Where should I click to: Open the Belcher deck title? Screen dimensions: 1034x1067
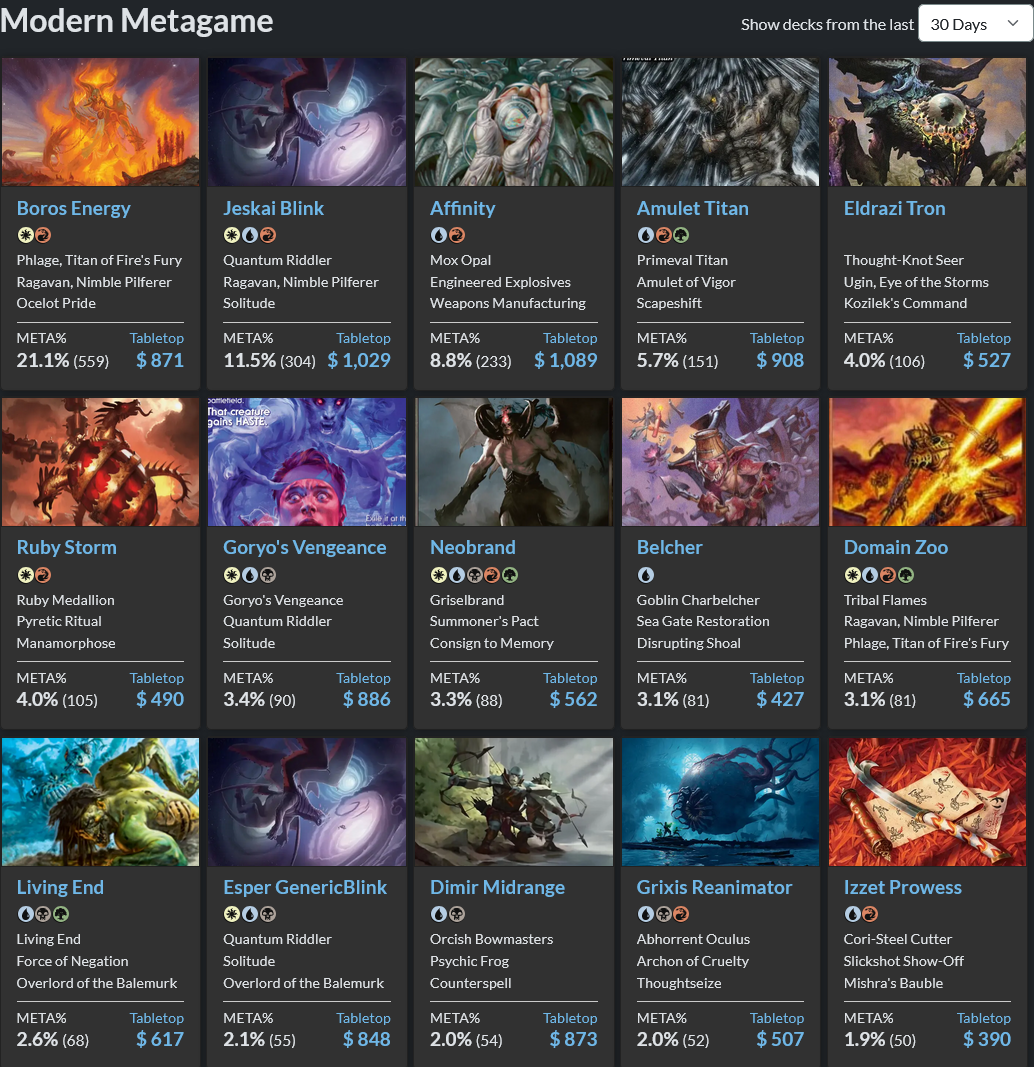pos(669,547)
